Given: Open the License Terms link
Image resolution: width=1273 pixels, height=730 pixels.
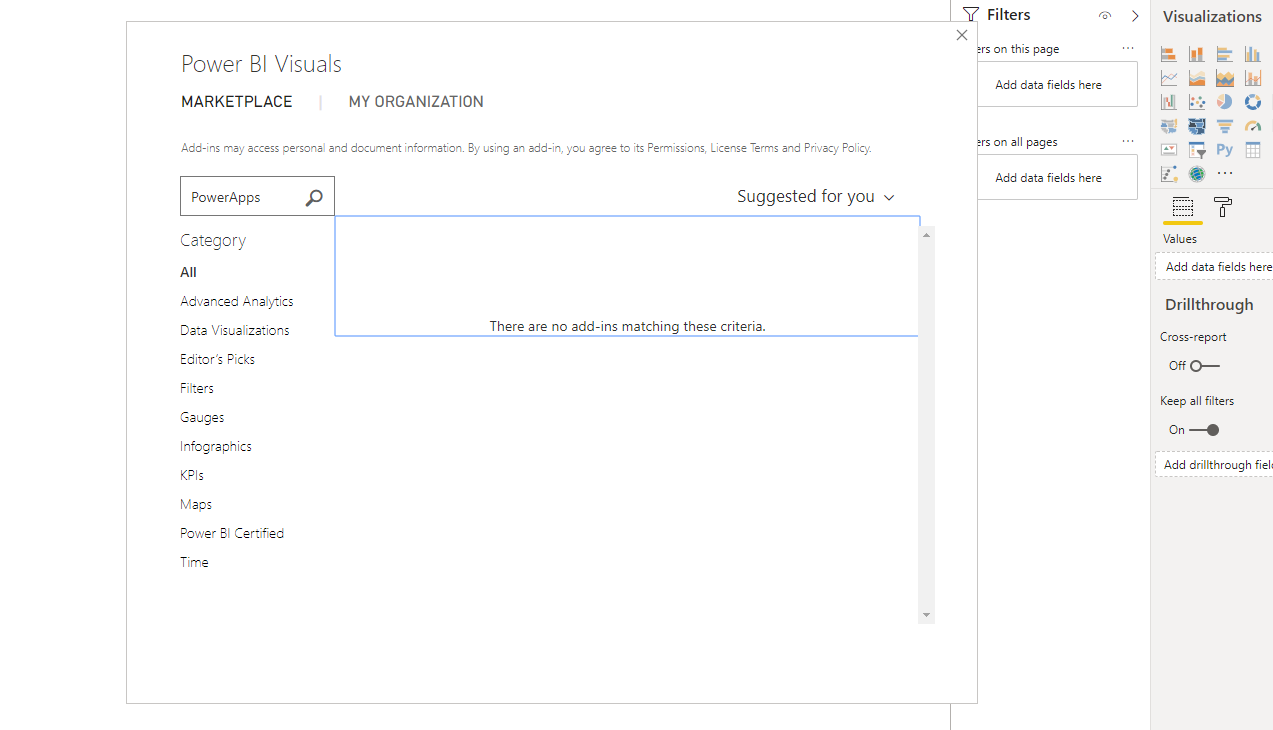Looking at the screenshot, I should point(744,148).
